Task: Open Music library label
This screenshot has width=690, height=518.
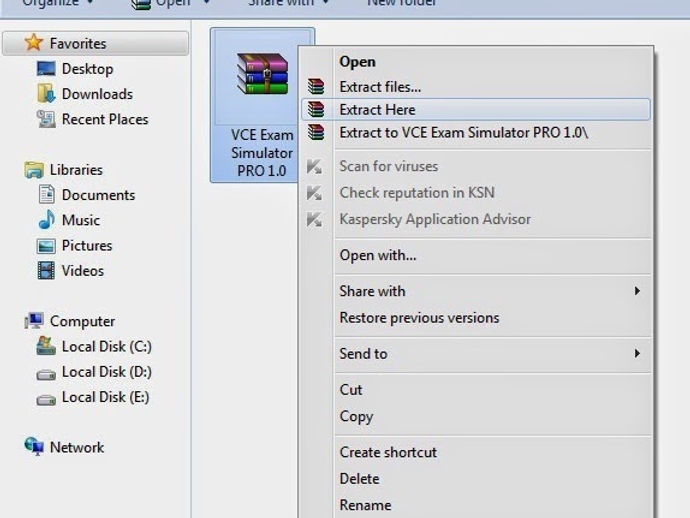Action: pos(81,220)
